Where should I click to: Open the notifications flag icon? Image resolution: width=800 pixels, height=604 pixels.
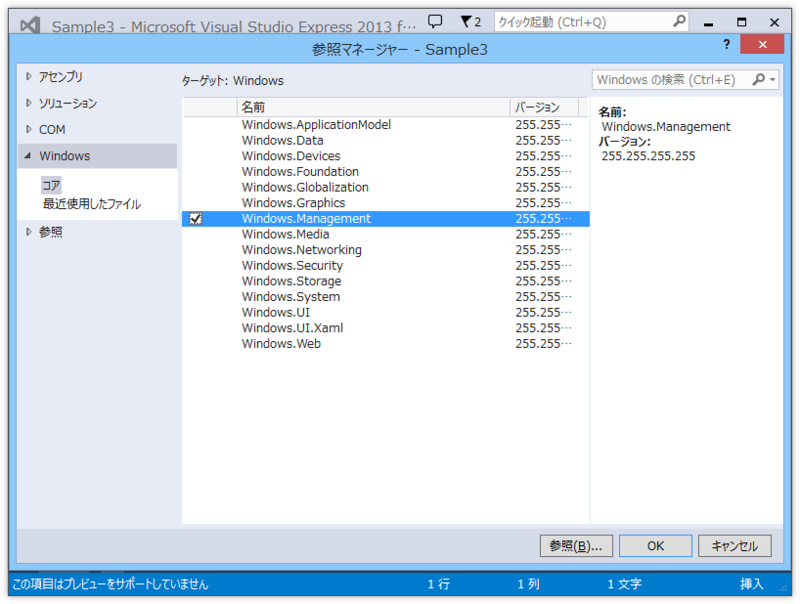(x=466, y=21)
